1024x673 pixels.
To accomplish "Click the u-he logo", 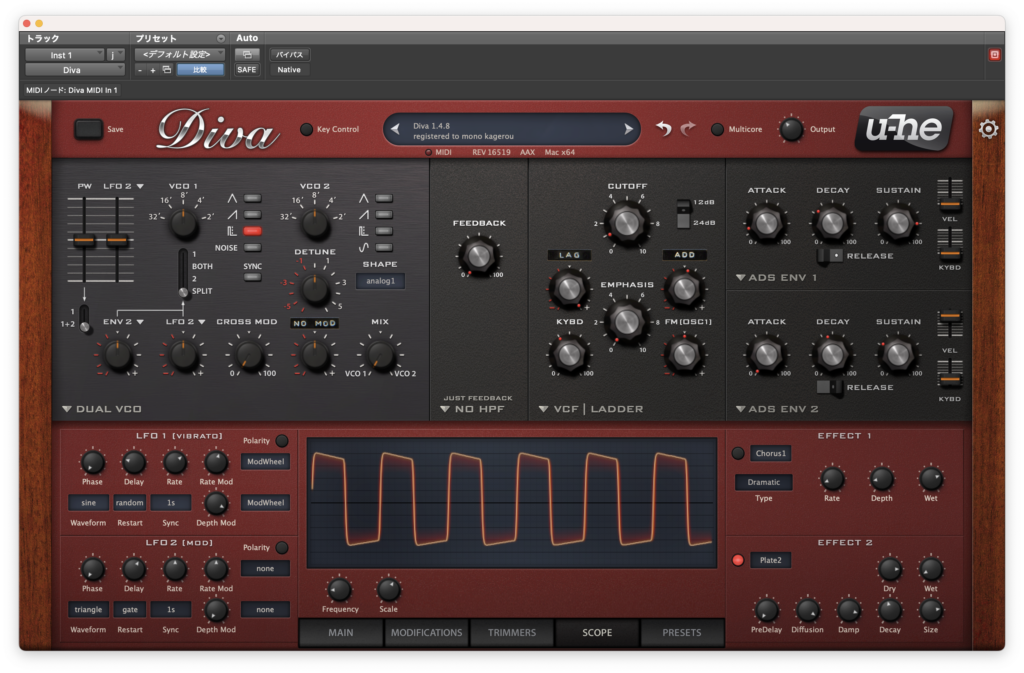I will (x=904, y=129).
